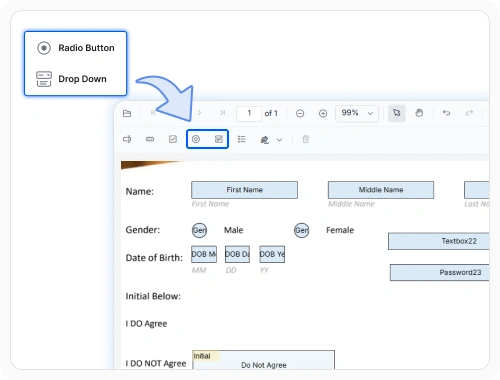Jump to the last page
Viewport: 500px width, 380px height.
click(222, 113)
